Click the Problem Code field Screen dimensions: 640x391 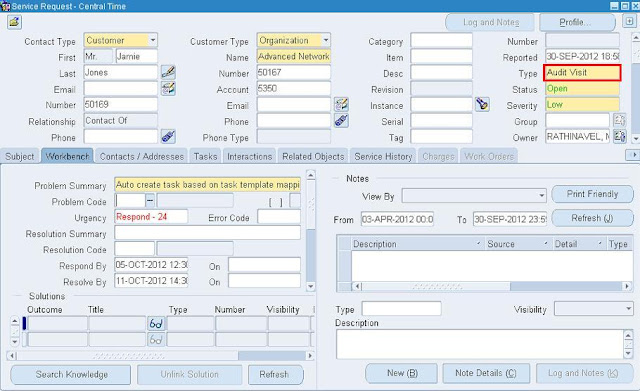(130, 200)
